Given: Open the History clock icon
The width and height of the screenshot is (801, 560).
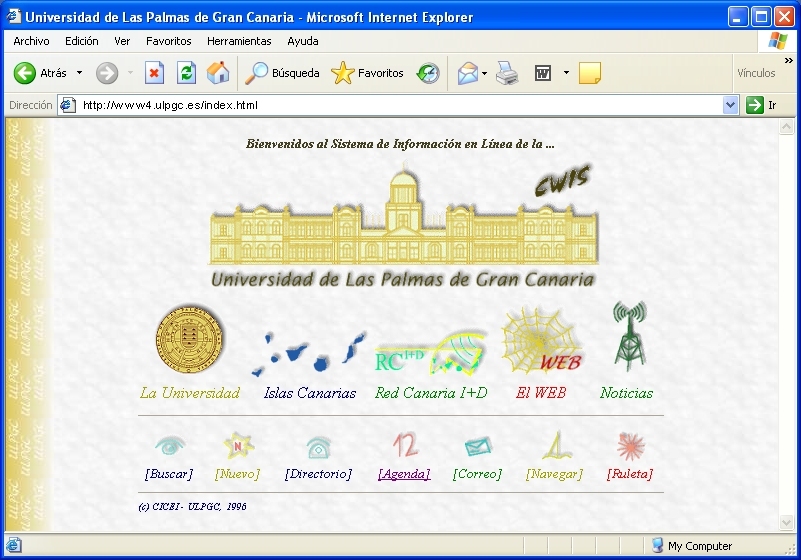Looking at the screenshot, I should (x=428, y=73).
